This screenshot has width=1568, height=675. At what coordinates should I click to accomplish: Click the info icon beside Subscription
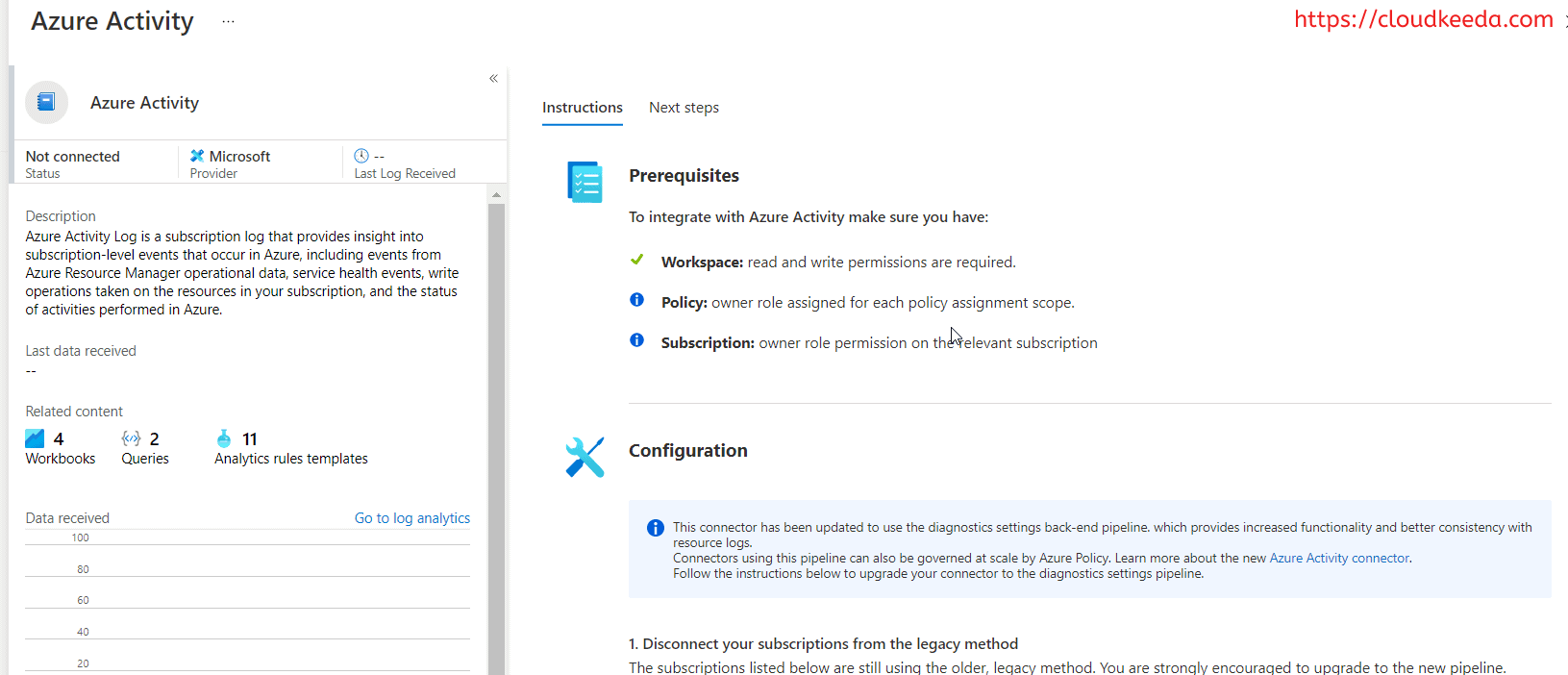click(x=636, y=340)
